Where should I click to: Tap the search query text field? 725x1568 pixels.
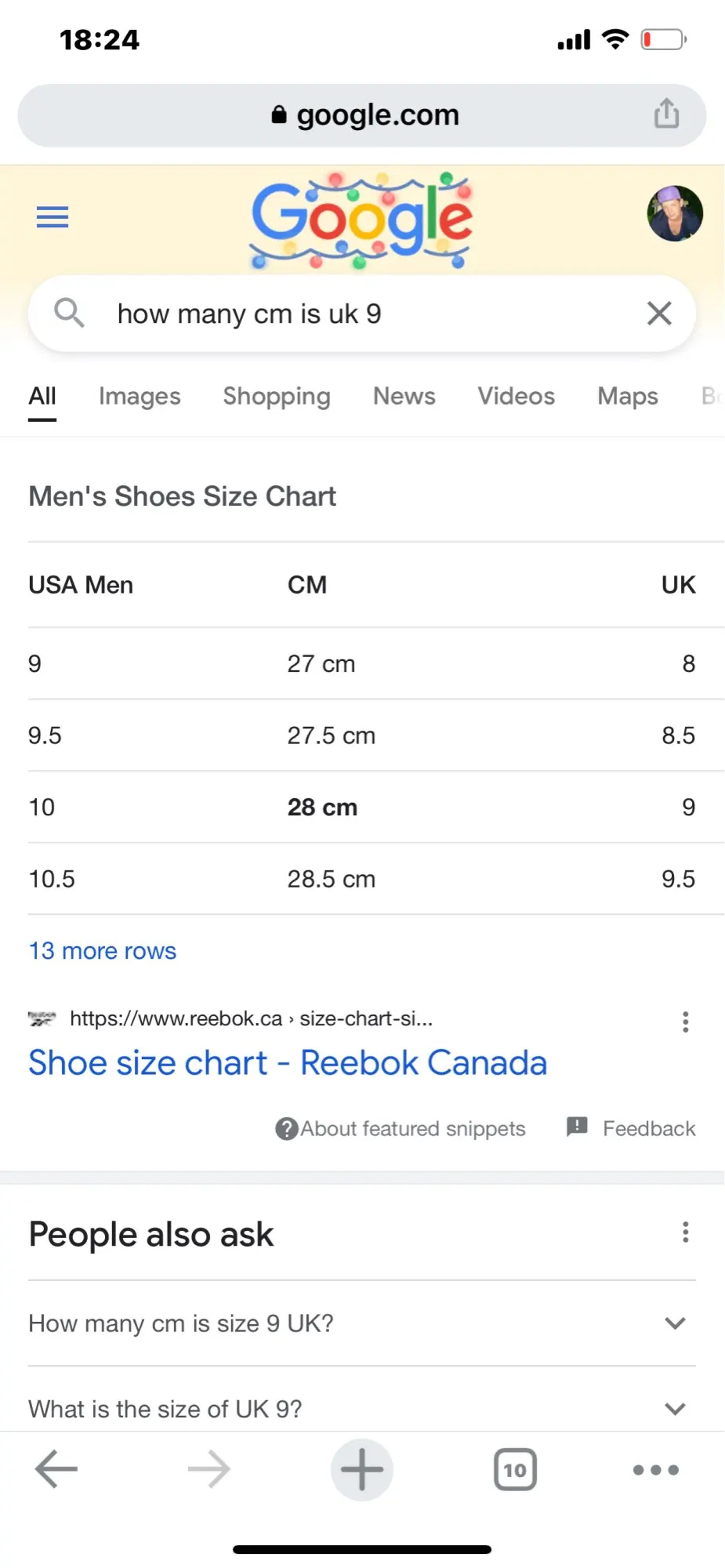[x=353, y=314]
